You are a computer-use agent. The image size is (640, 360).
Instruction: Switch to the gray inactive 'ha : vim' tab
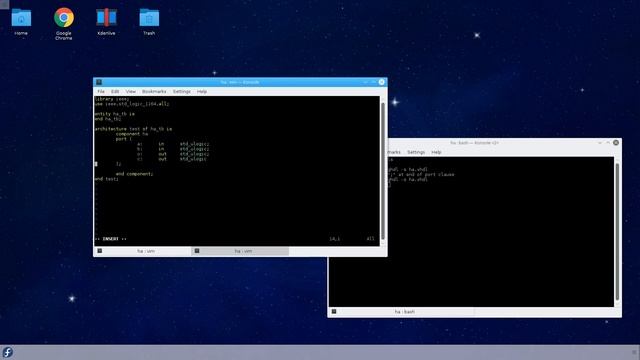(x=240, y=251)
